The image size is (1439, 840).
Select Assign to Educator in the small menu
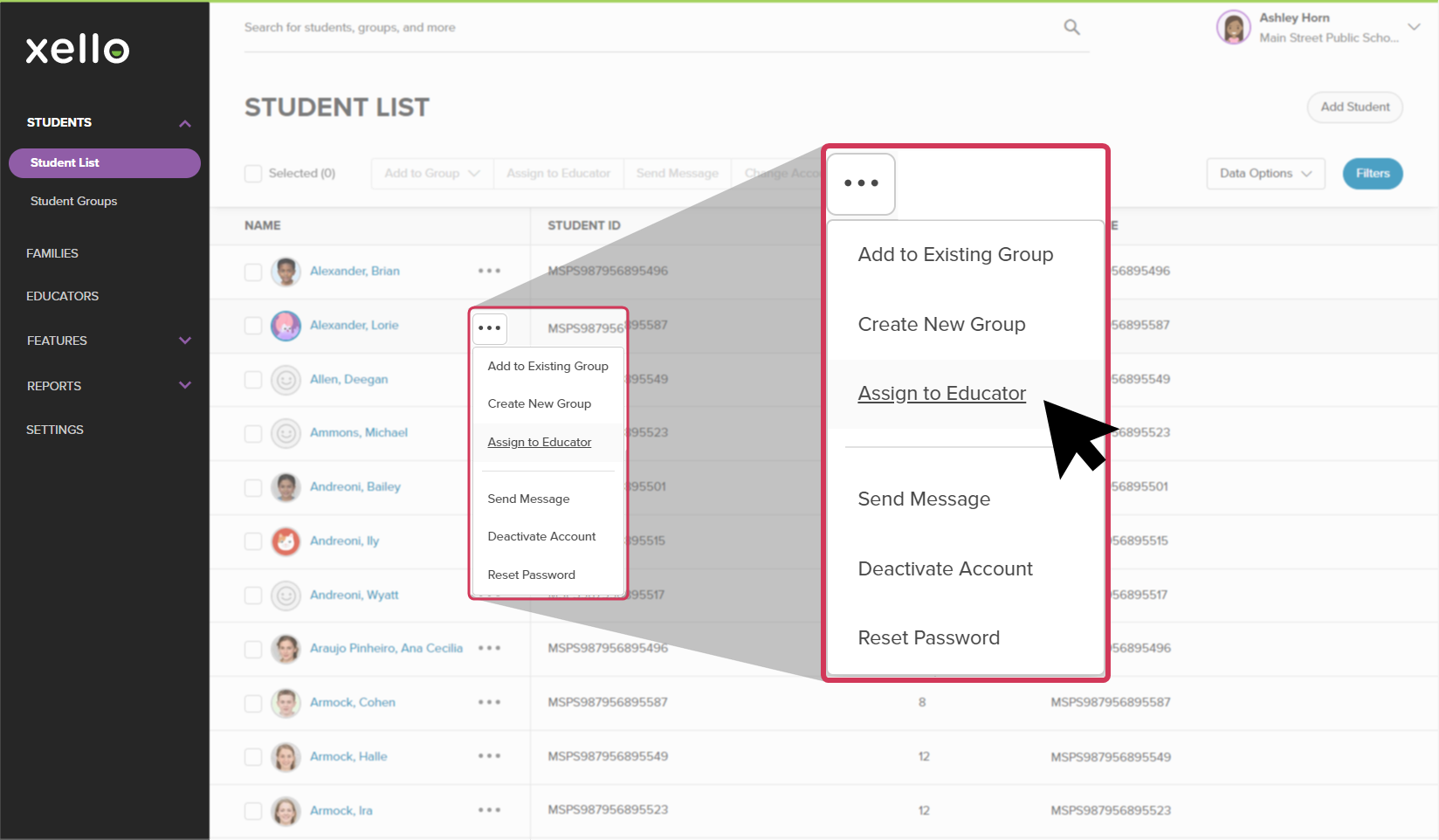pos(539,442)
